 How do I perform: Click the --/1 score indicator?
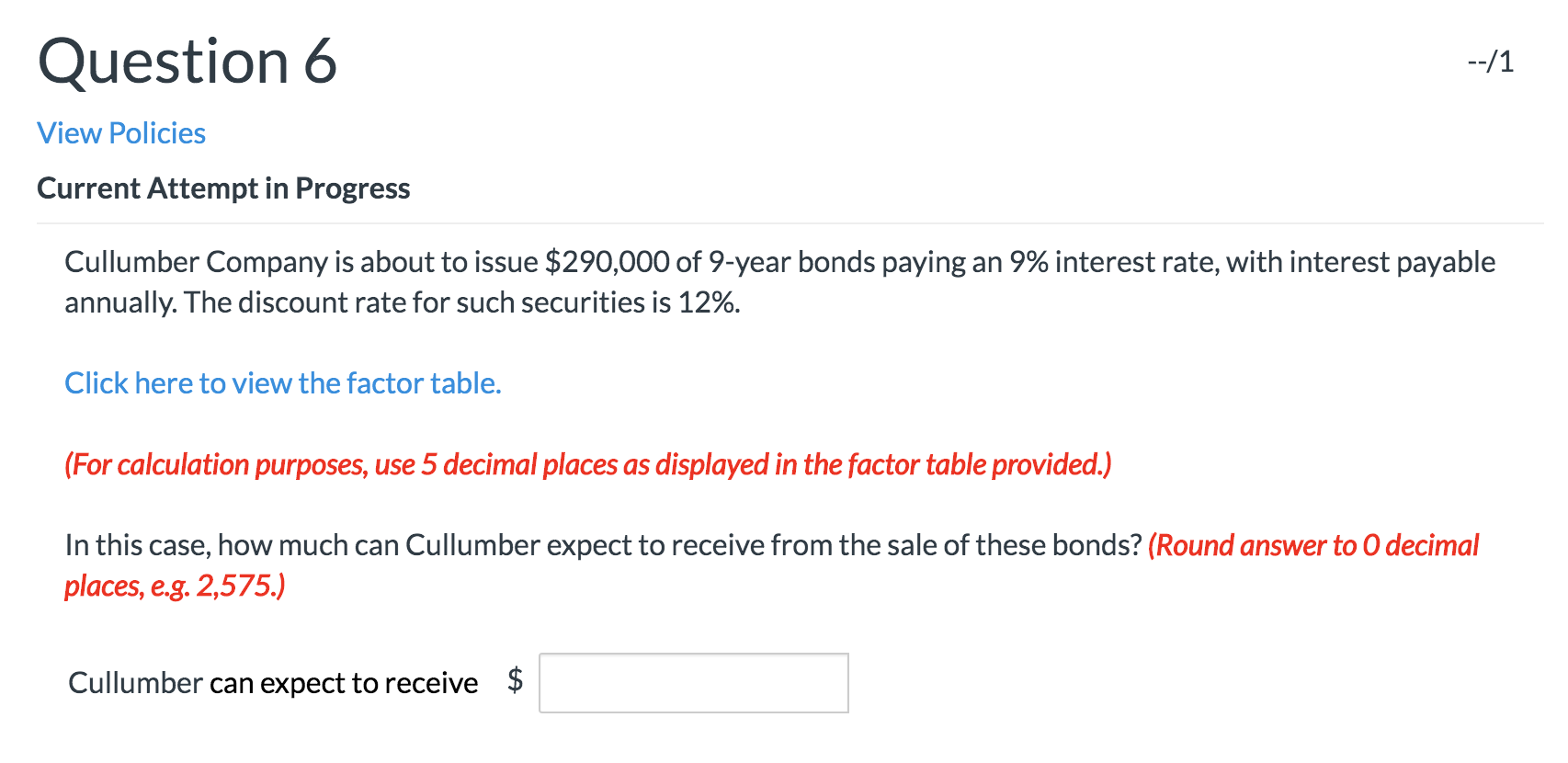(x=1489, y=62)
